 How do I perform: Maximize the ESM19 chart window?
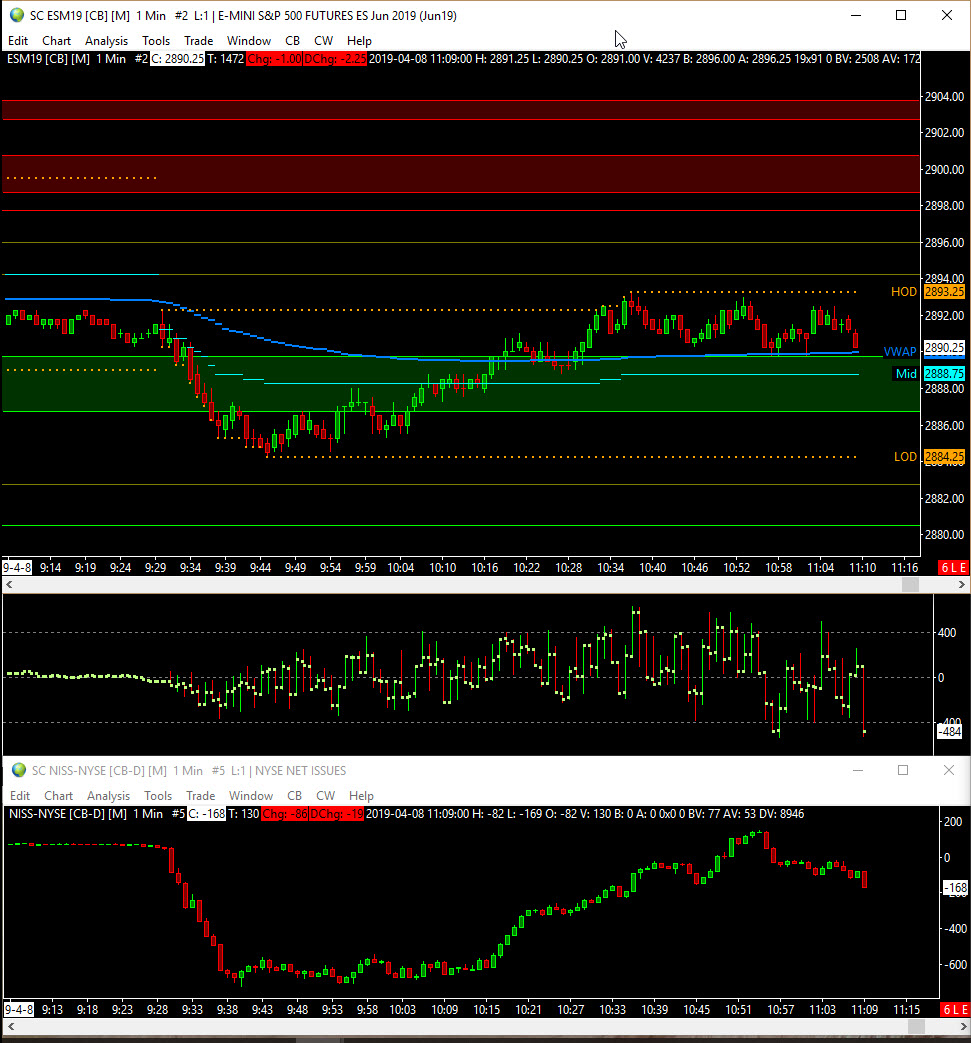tap(901, 15)
